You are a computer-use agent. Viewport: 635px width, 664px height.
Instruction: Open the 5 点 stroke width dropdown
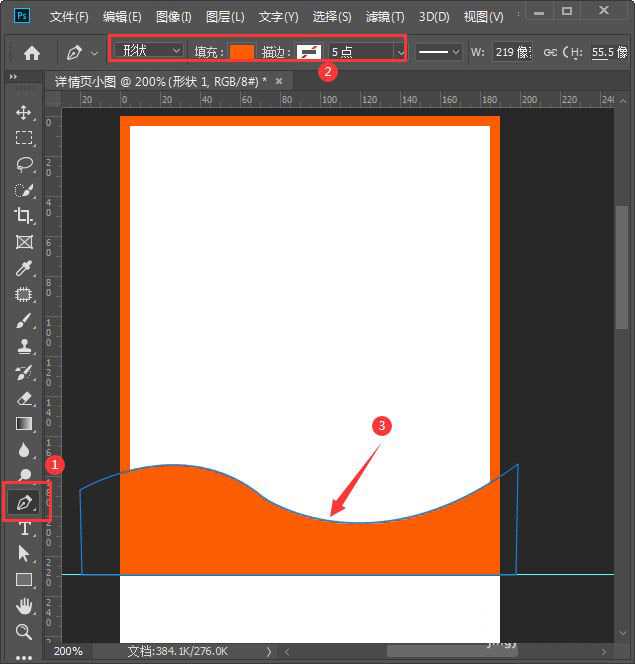click(x=368, y=51)
